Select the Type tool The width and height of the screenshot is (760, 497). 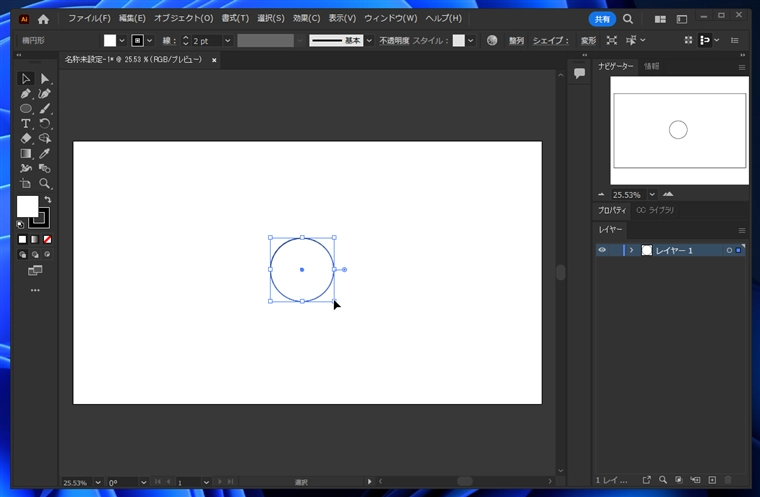(25, 124)
